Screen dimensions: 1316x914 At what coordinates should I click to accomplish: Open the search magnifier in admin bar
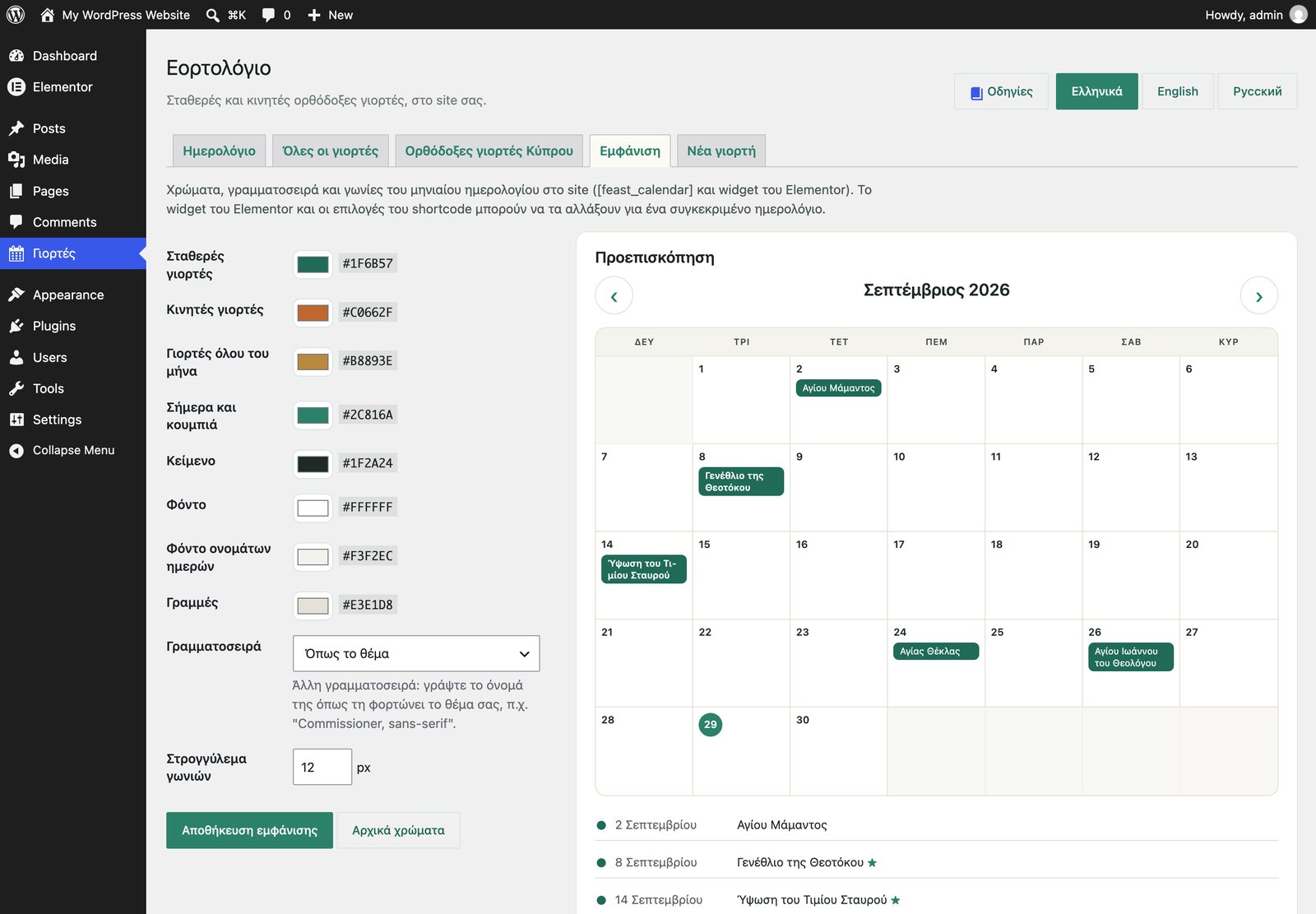[212, 15]
